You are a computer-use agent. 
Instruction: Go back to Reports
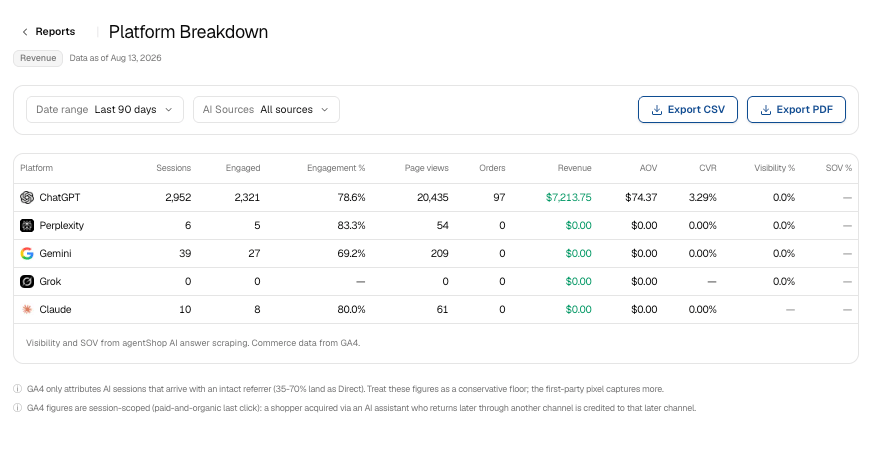48,32
